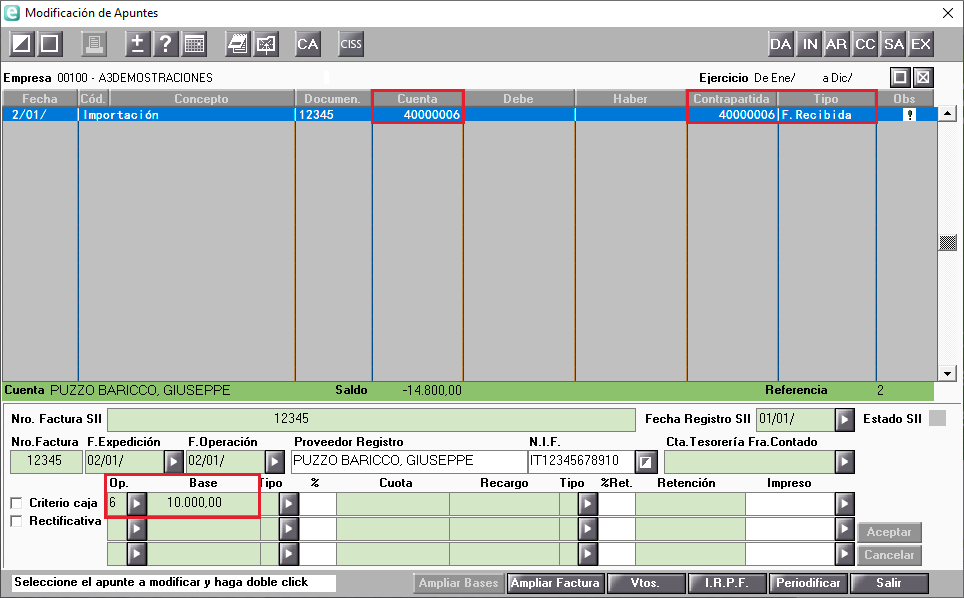Viewport: 964px width, 598px height.
Task: Open the CISS toolbar button
Action: pyautogui.click(x=351, y=44)
